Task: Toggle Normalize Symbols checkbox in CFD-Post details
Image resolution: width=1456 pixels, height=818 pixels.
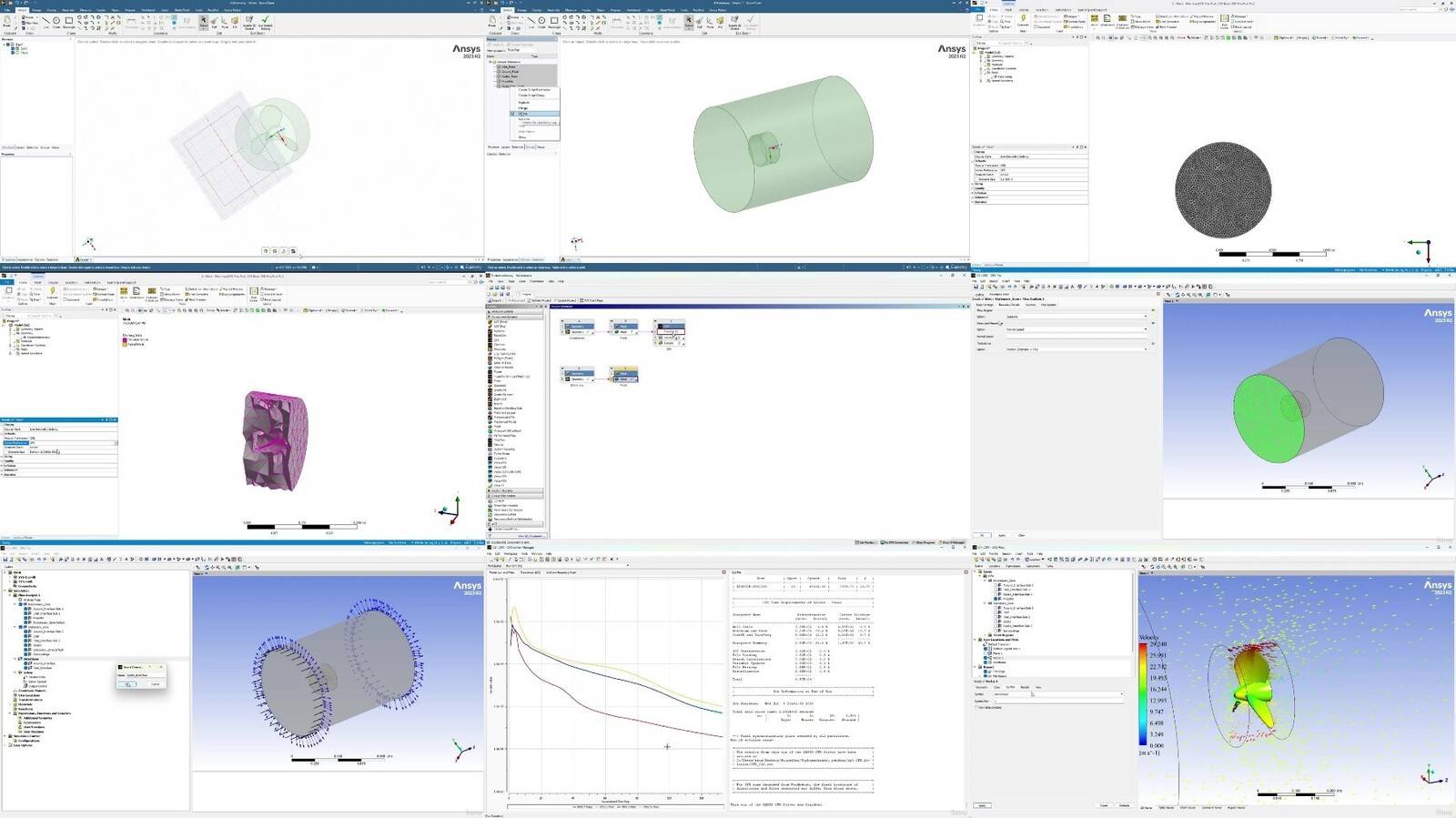Action: click(976, 707)
